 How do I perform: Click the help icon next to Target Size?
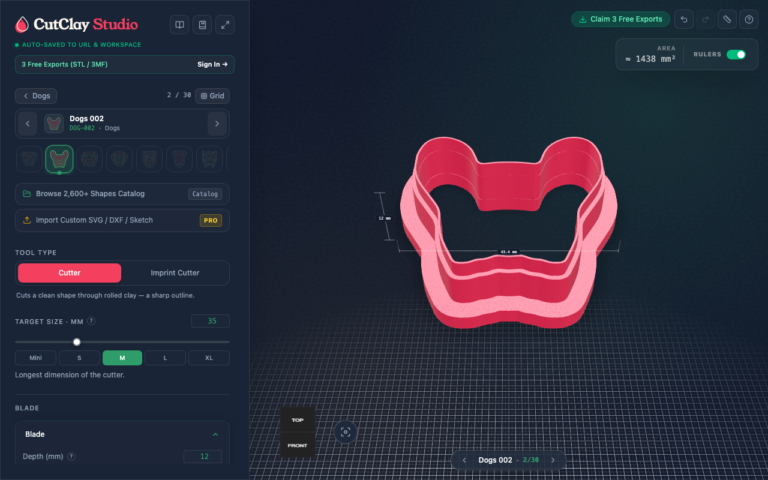pos(91,321)
